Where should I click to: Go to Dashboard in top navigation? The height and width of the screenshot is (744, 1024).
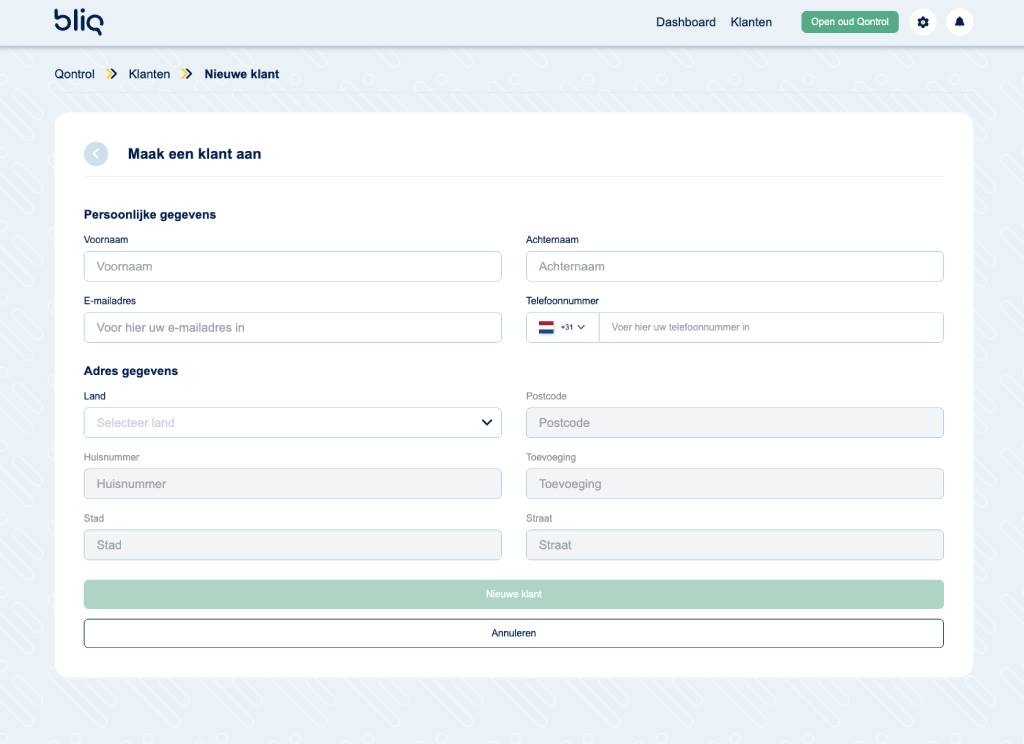pos(685,22)
